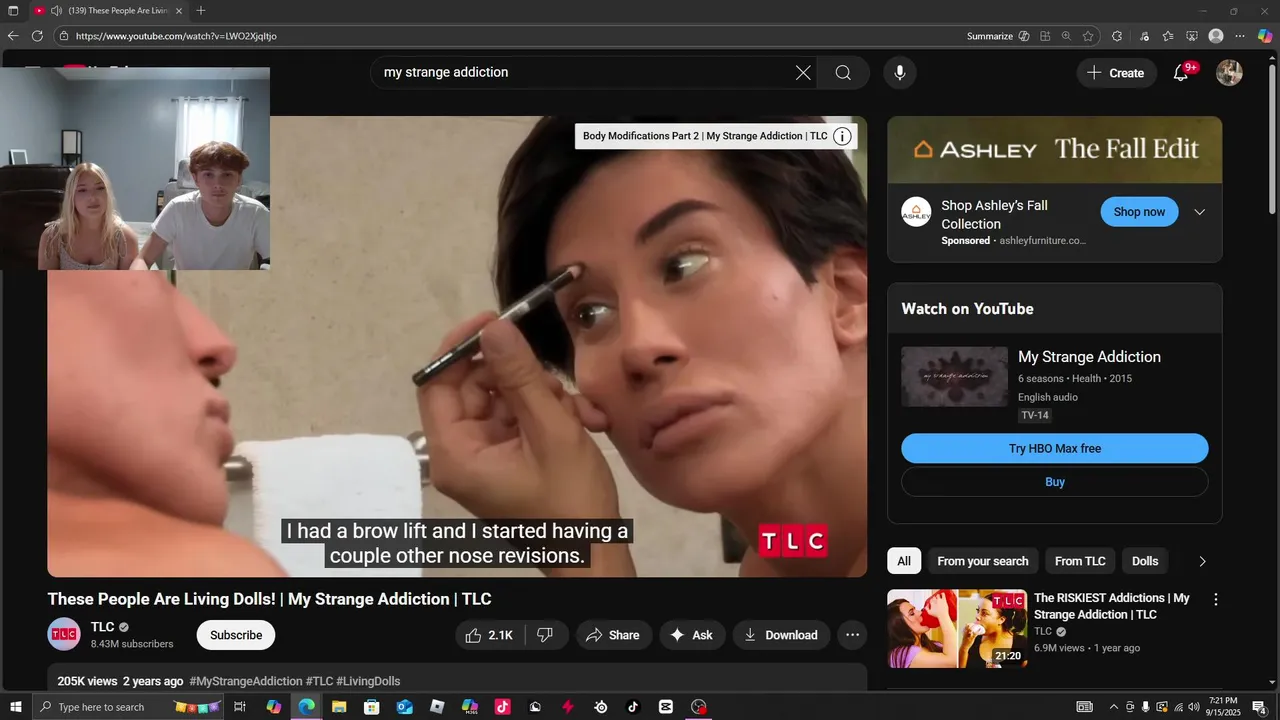
Task: Select the From your search chip
Action: [983, 561]
